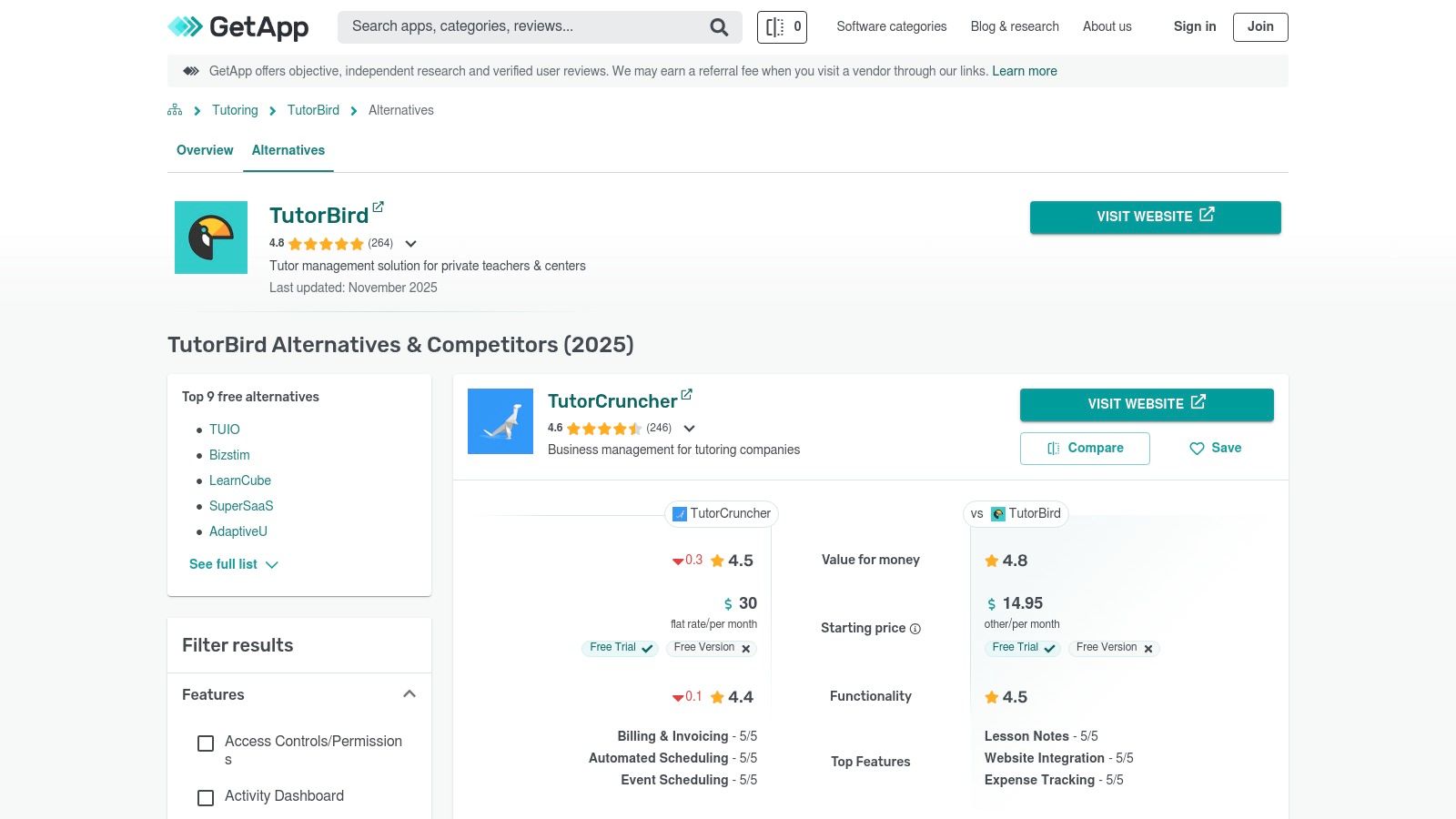Open the comparison tray showing 0 items
The height and width of the screenshot is (819, 1456).
coord(781,27)
